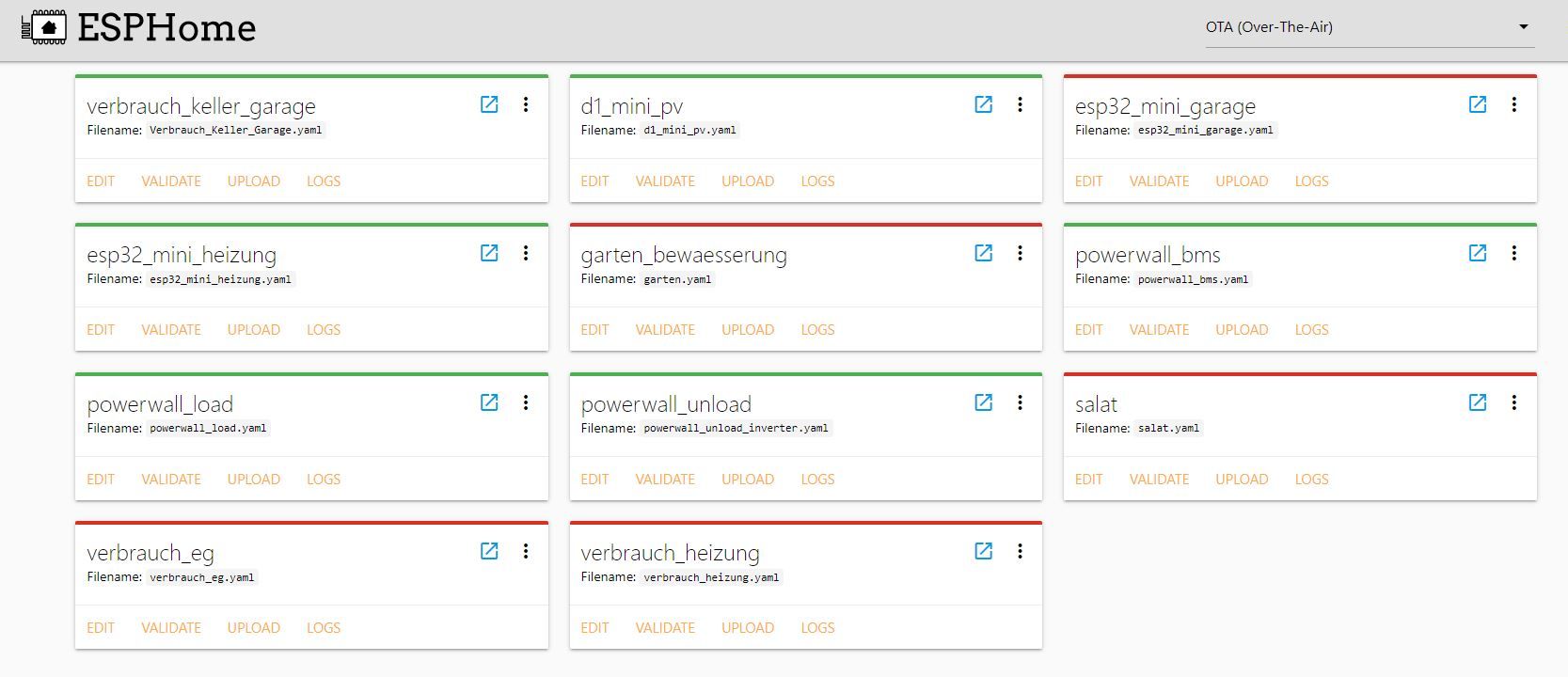The height and width of the screenshot is (677, 1568).
Task: Open the salat card's three-dot menu
Action: 1514,402
